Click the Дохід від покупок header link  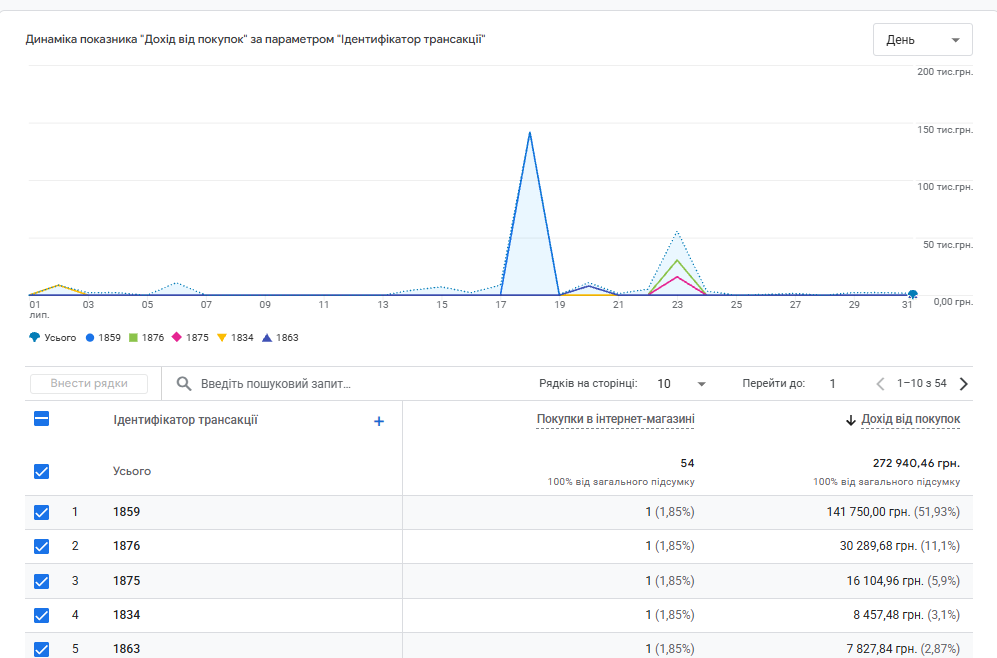pyautogui.click(x=911, y=419)
